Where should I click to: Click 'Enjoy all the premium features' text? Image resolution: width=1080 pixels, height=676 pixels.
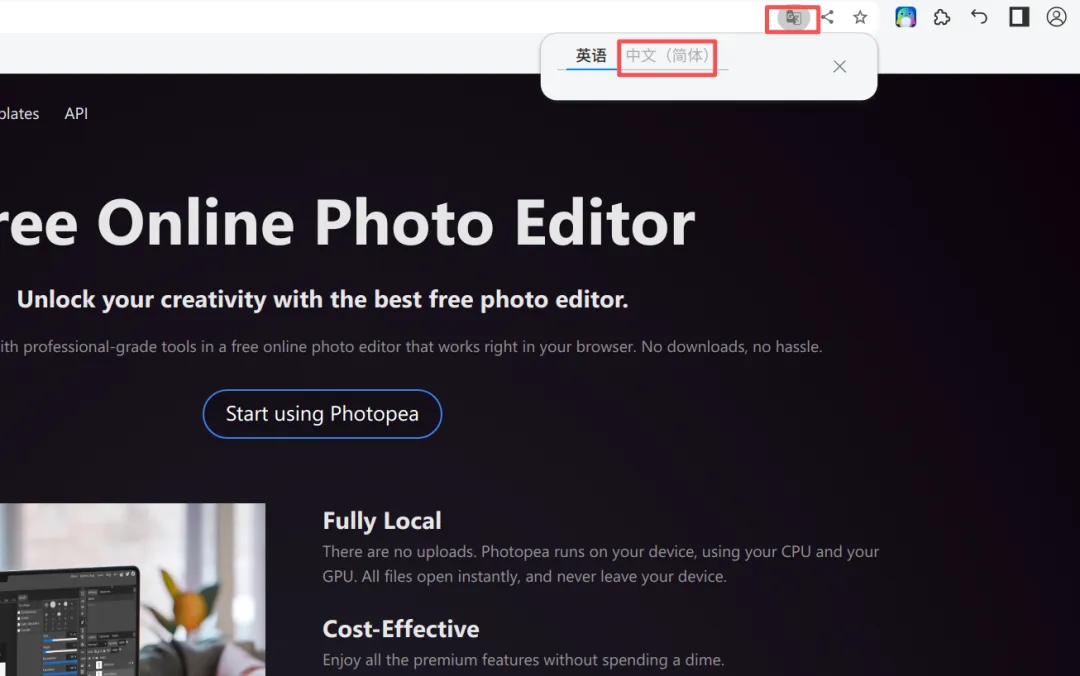[x=523, y=659]
